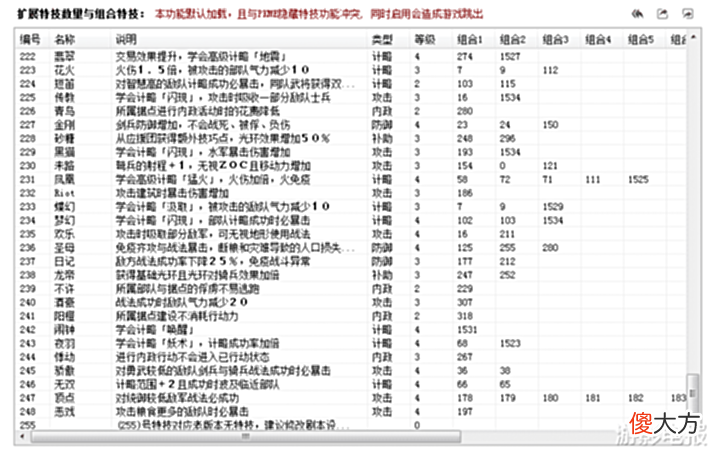Select the 日记 name cell

pyautogui.click(x=64, y=261)
